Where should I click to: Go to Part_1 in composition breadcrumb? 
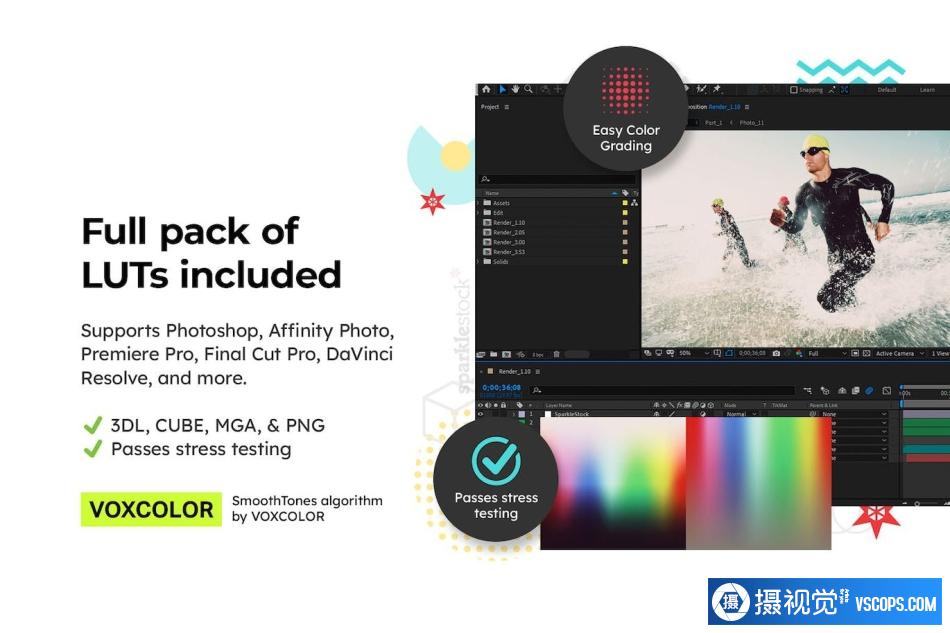[713, 123]
